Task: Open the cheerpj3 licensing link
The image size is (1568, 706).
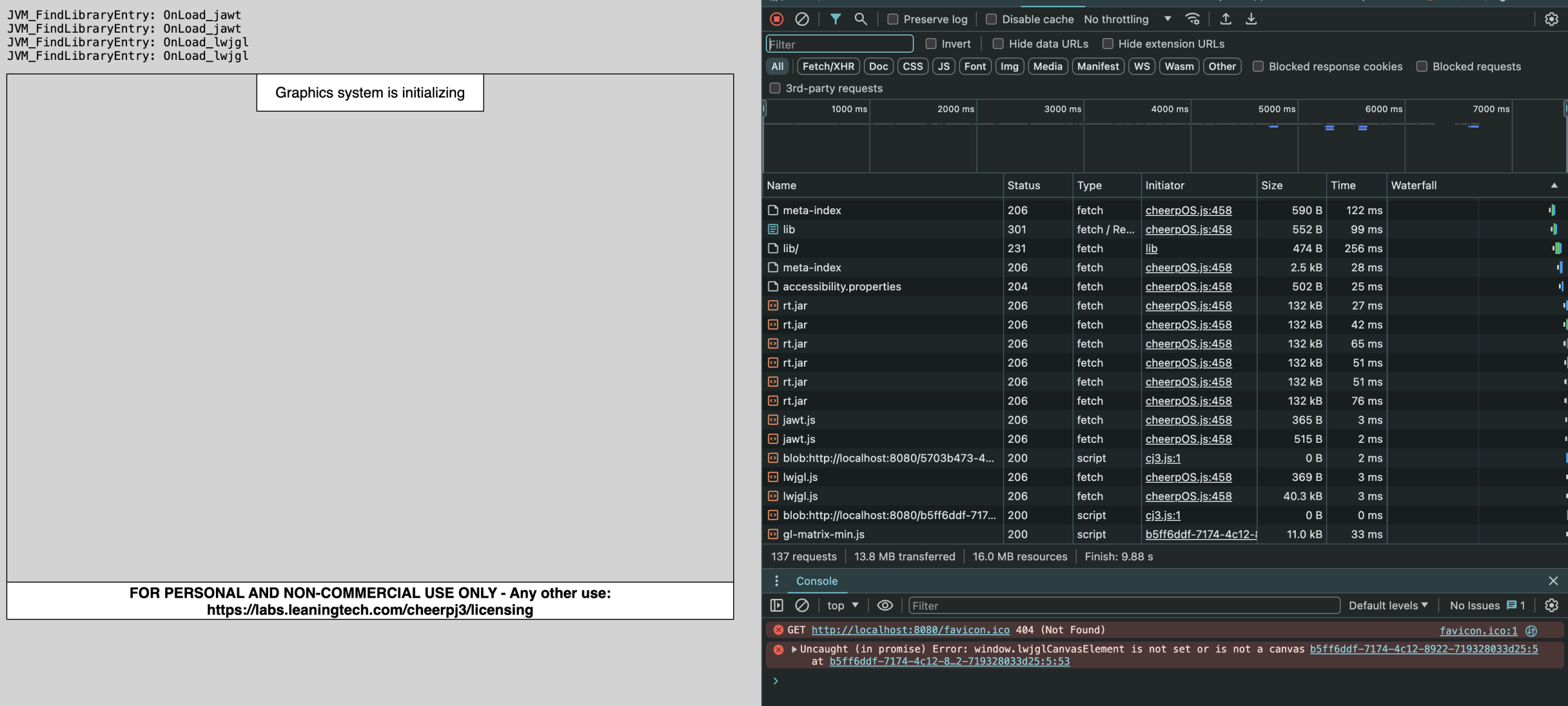Action: point(370,610)
